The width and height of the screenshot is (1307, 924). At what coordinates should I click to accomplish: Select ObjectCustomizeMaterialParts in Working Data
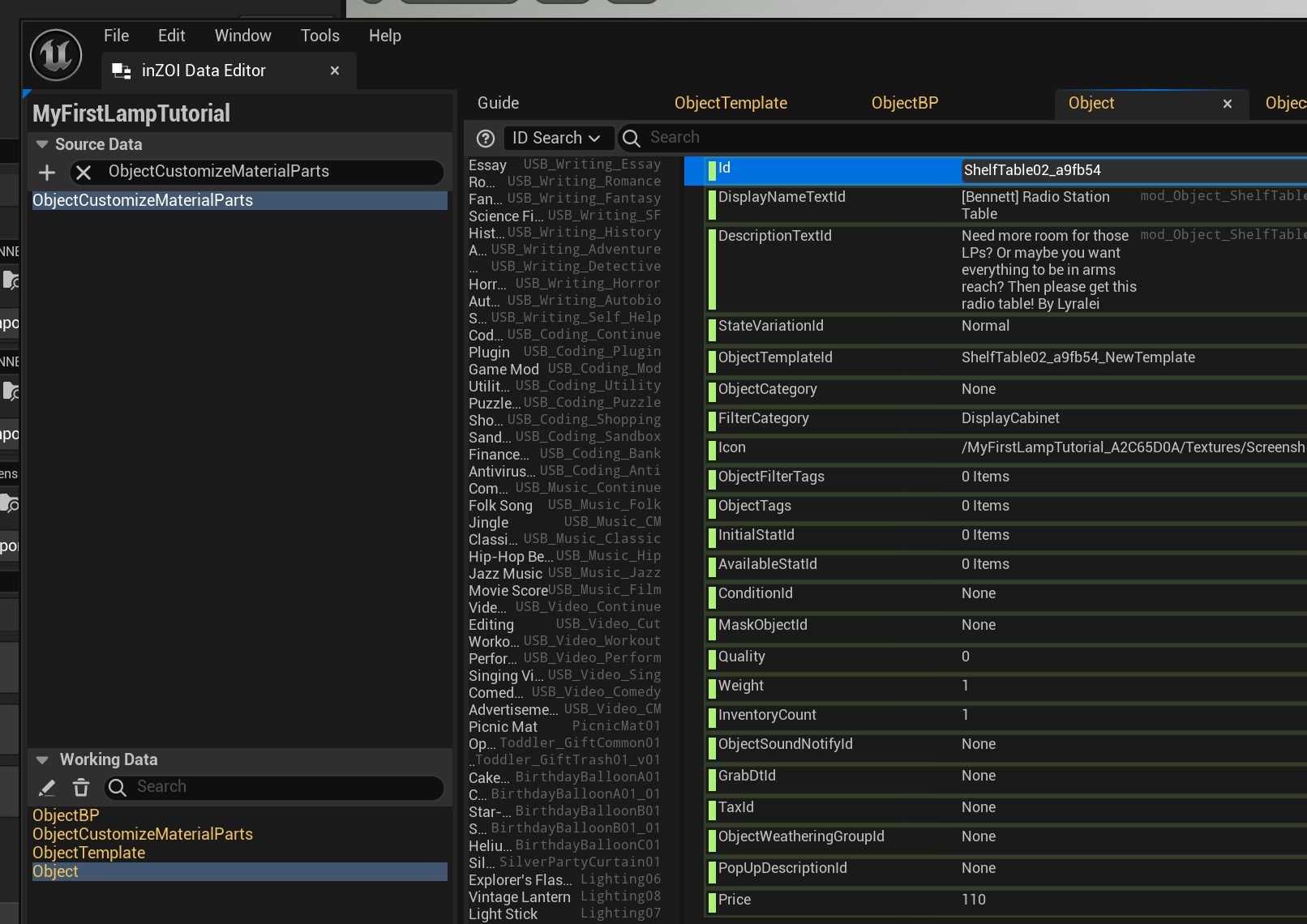[x=239, y=834]
